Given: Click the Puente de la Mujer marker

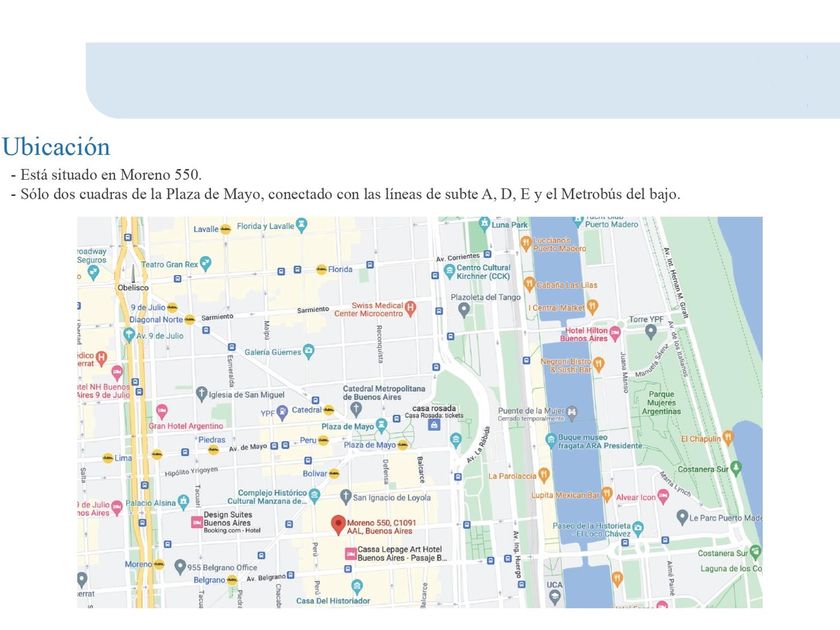Looking at the screenshot, I should [572, 412].
